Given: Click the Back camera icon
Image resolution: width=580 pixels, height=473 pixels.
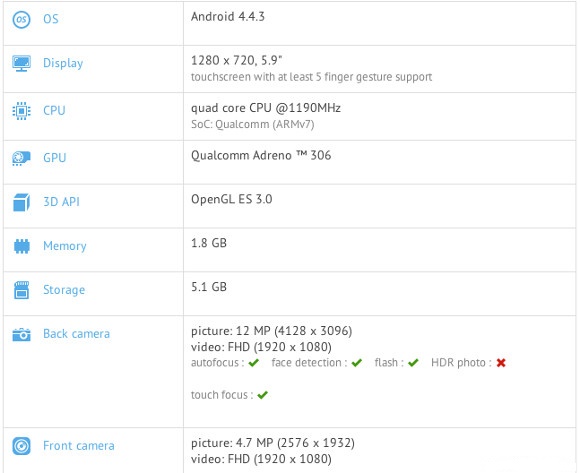Looking at the screenshot, I should click(21, 334).
